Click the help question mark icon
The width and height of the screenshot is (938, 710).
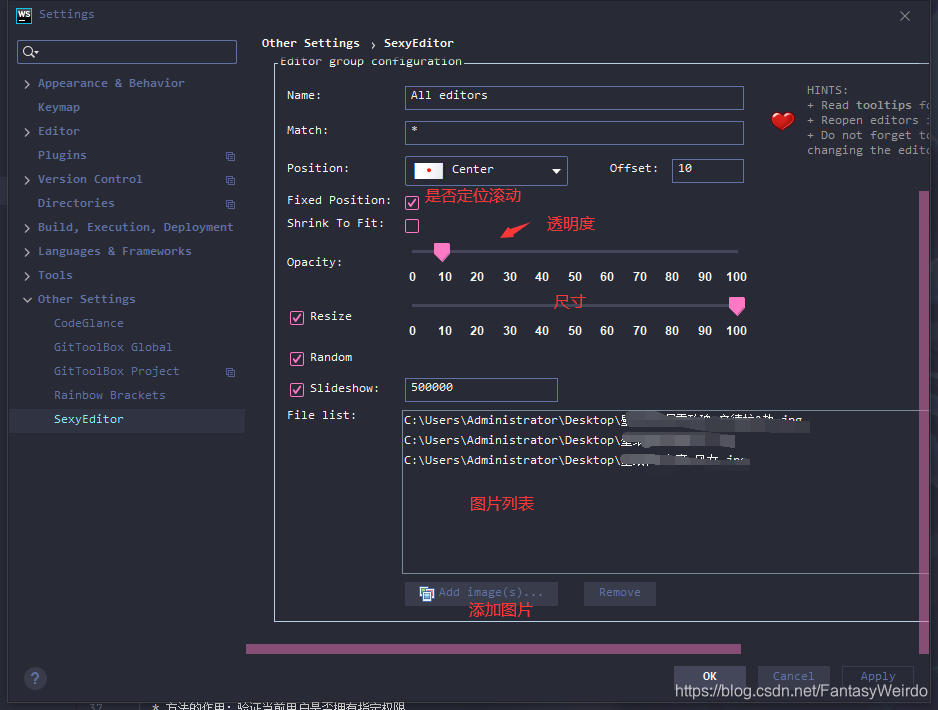coord(35,678)
